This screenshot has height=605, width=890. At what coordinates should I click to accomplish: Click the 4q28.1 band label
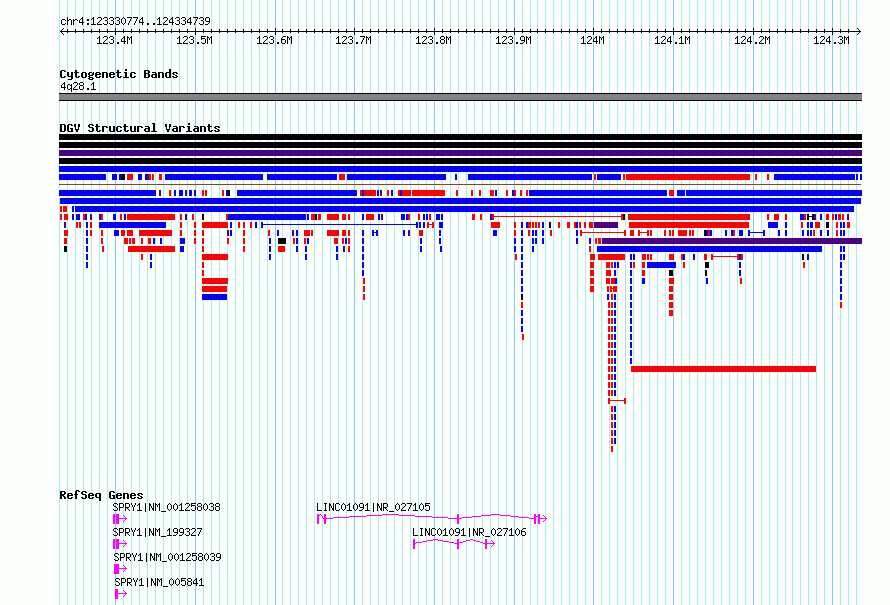click(78, 86)
